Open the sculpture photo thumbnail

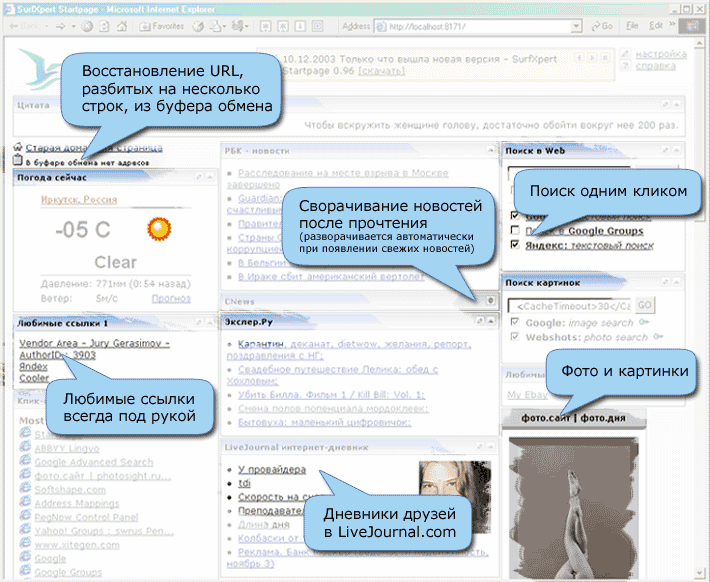(574, 507)
